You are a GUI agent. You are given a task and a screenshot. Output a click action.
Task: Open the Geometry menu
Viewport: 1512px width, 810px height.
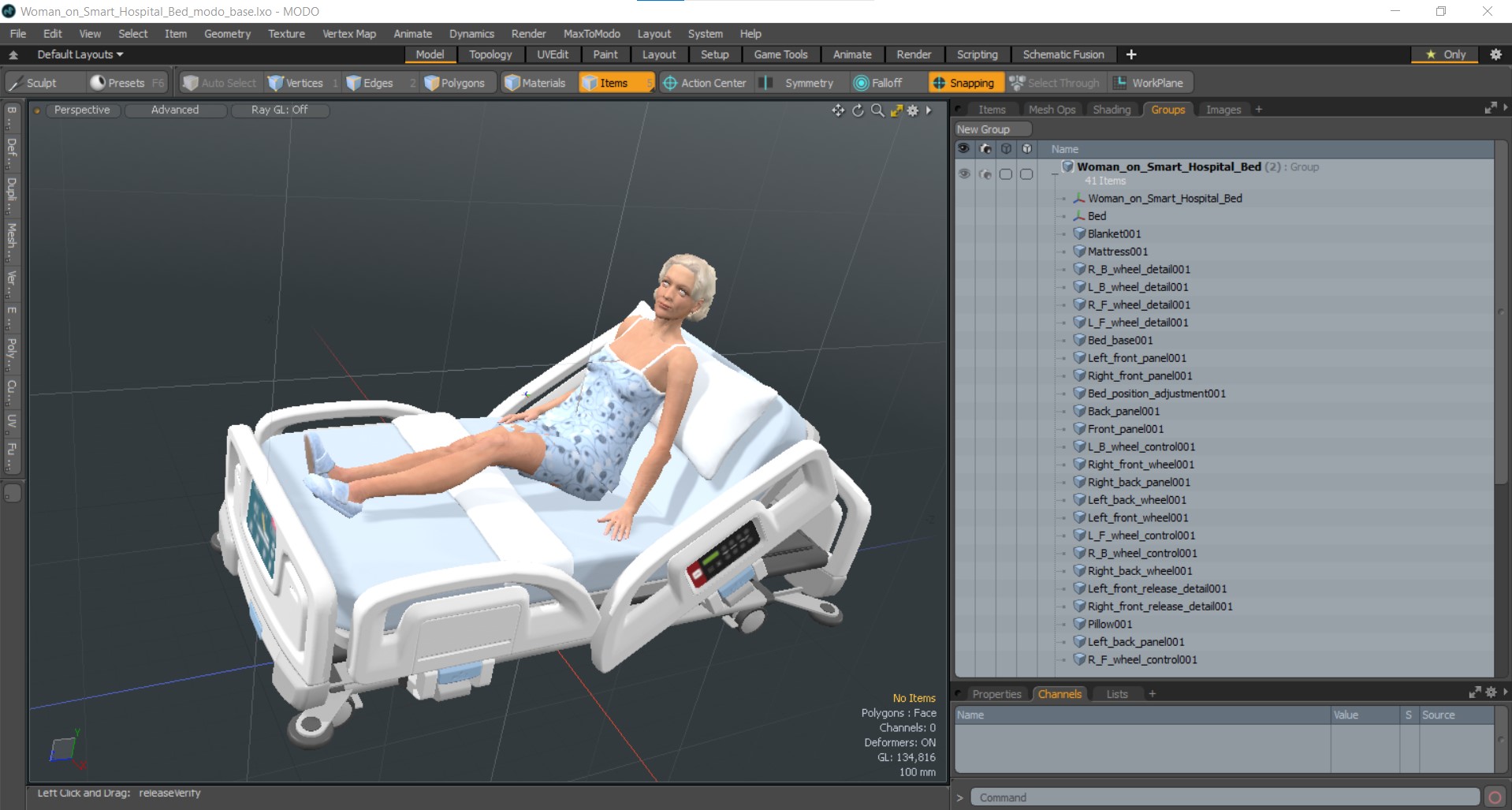[227, 34]
